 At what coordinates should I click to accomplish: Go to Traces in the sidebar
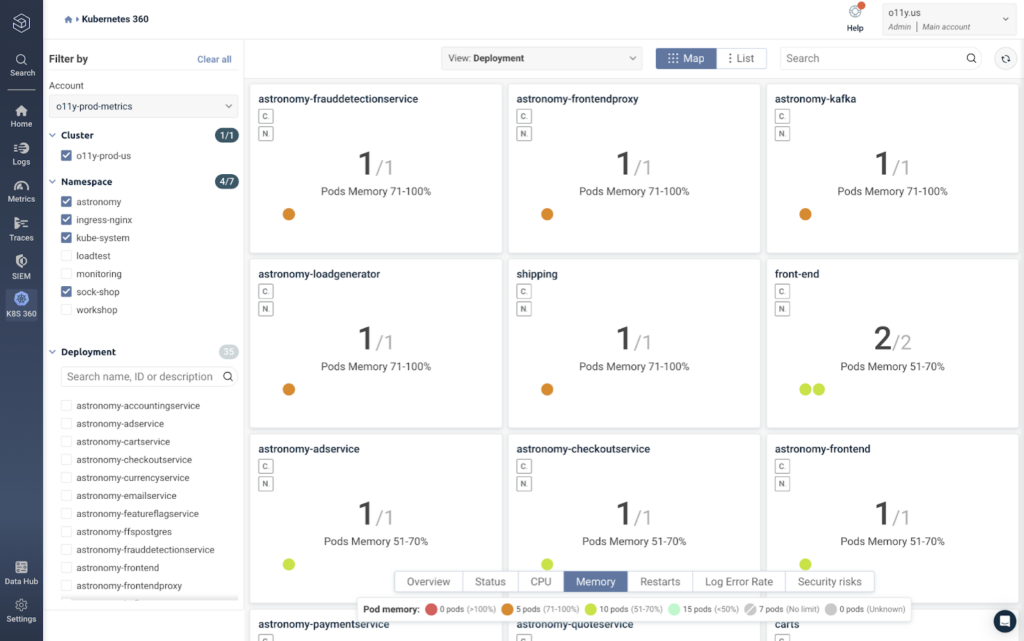(x=21, y=229)
